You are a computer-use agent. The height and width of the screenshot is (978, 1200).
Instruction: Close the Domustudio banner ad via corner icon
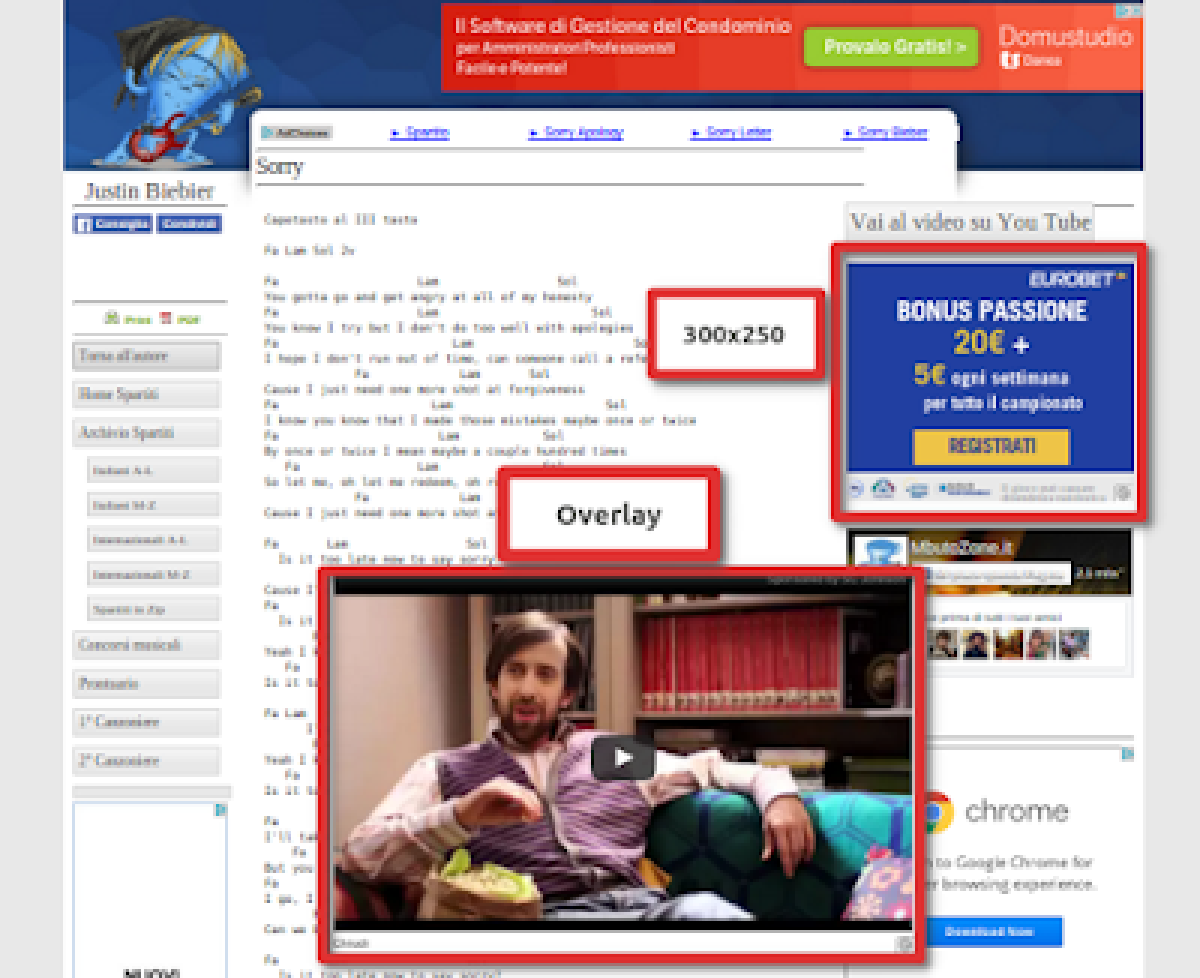pos(1131,11)
